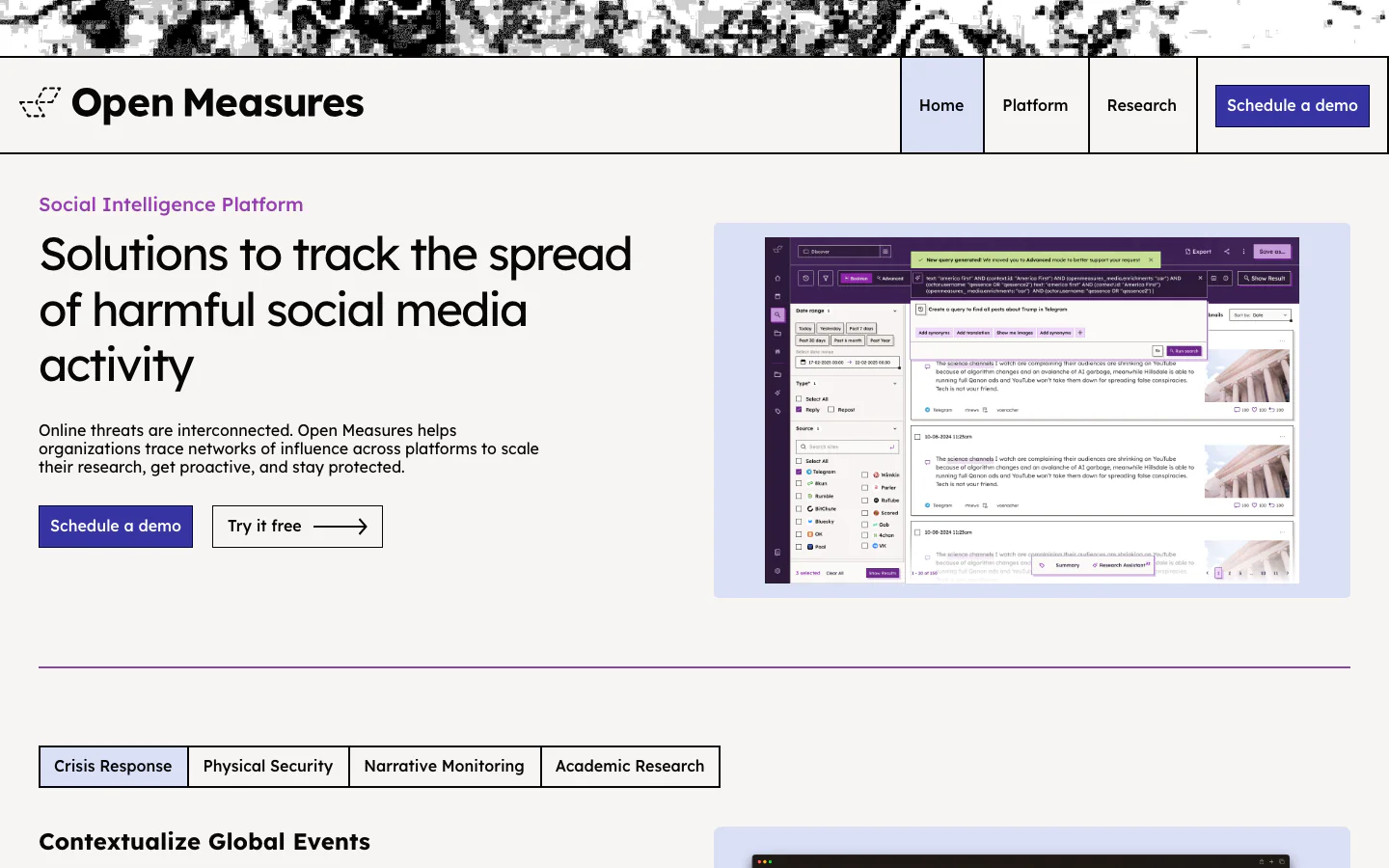Open the Research nav item
This screenshot has width=1389, height=868.
1142,105
